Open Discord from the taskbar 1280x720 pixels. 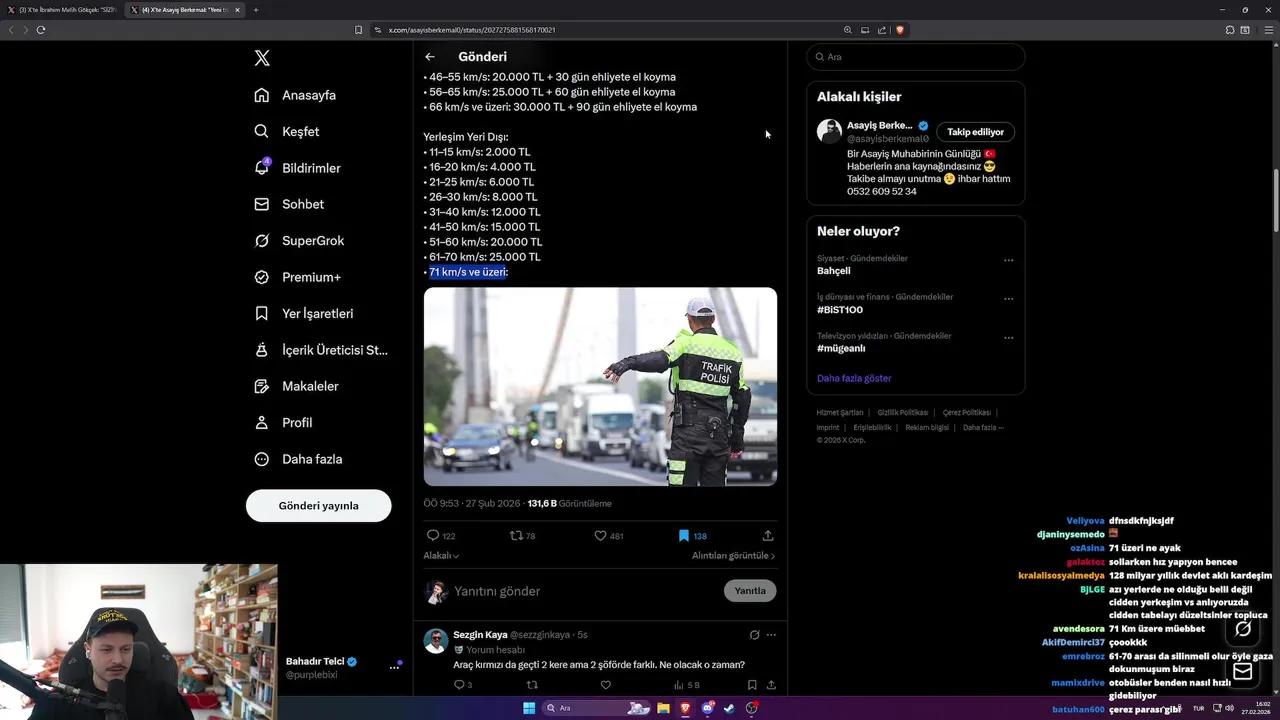[708, 708]
